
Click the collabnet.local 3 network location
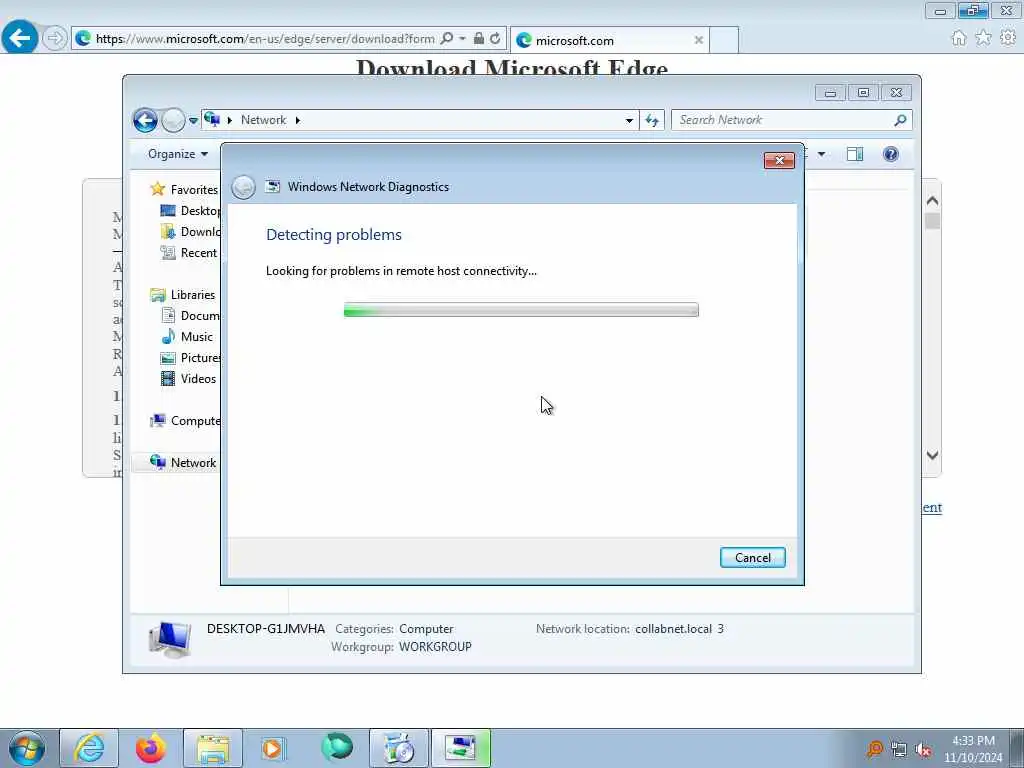point(679,629)
